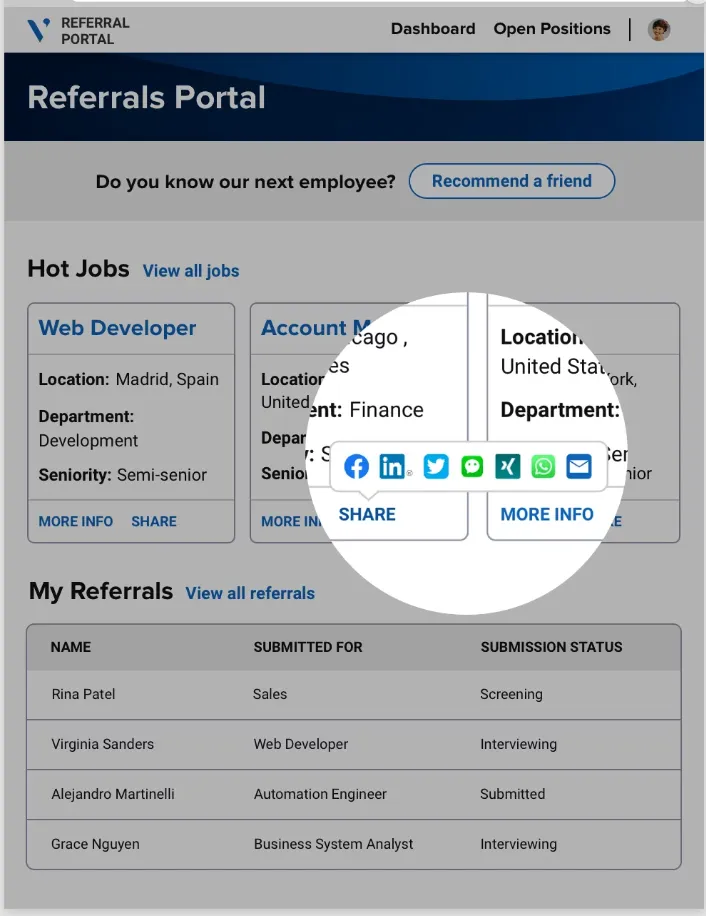Share job through LINE messenger icon
706x916 pixels.
[x=472, y=466]
